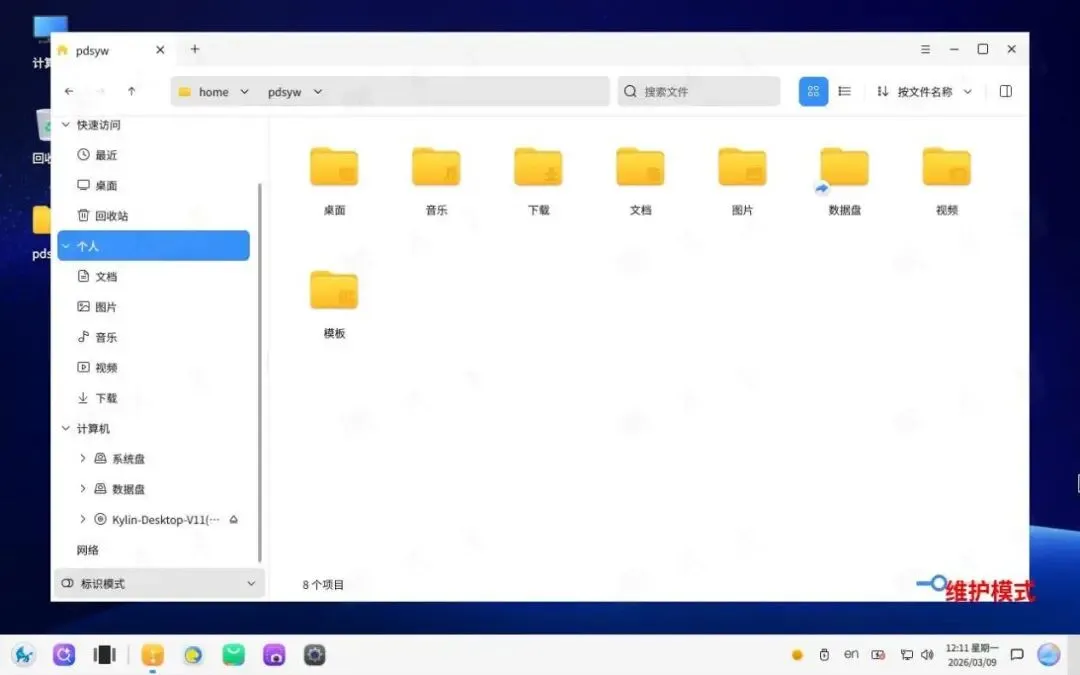The width and height of the screenshot is (1080, 675).
Task: Close the pdsyw tab
Action: pos(160,50)
